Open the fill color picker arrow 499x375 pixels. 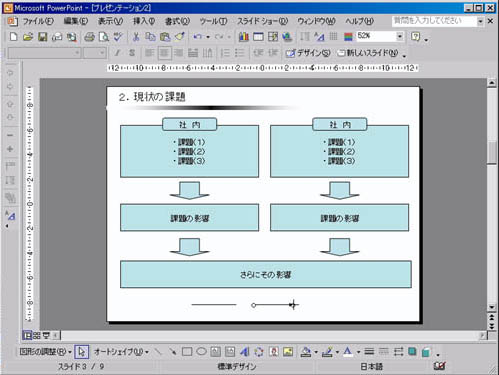[x=316, y=352]
